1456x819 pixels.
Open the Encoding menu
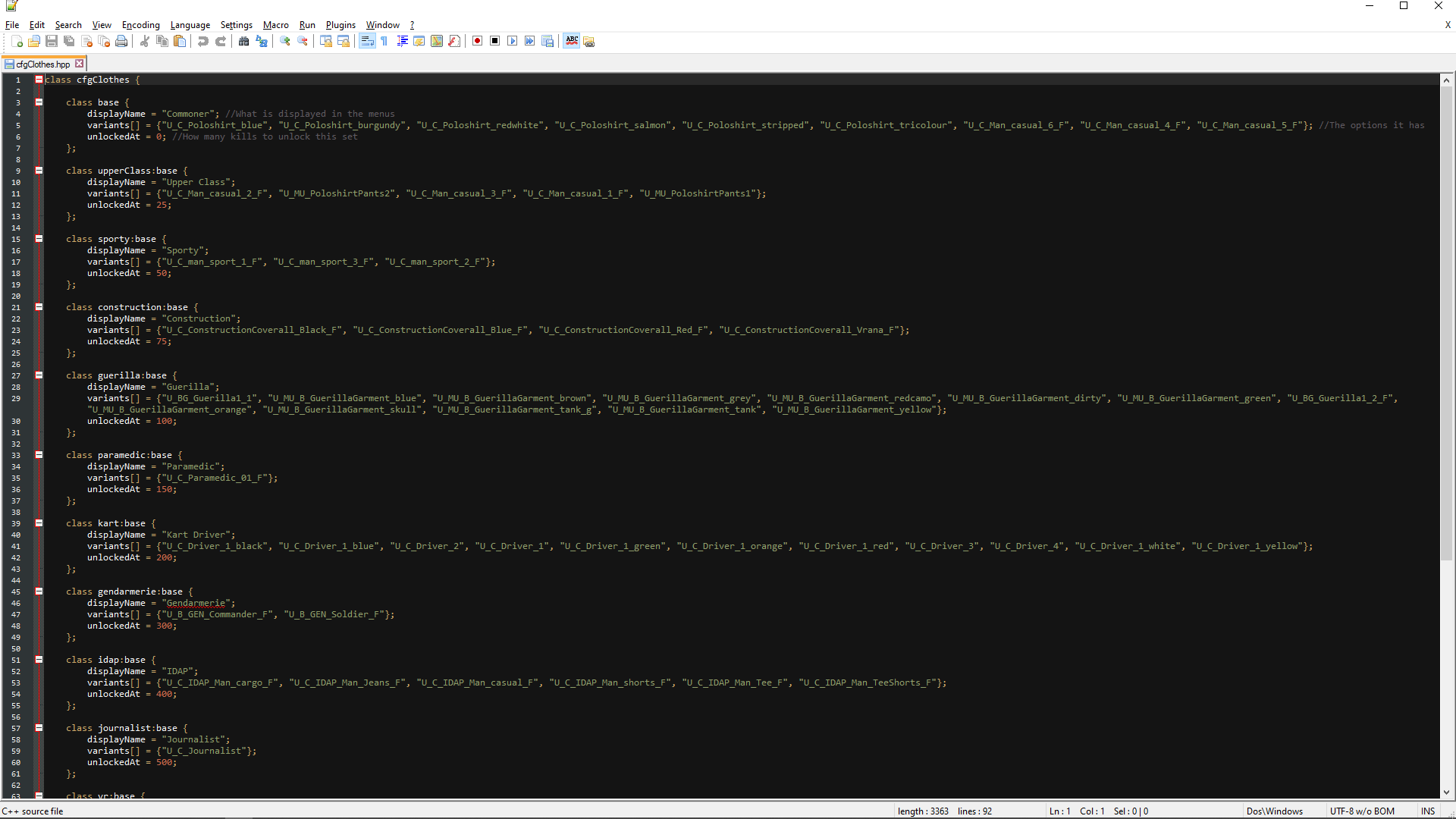point(140,25)
